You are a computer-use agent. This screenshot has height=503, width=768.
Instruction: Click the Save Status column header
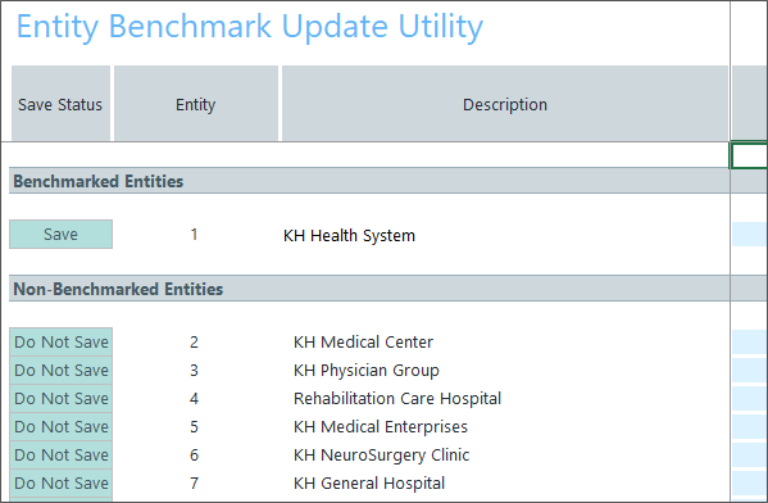61,104
